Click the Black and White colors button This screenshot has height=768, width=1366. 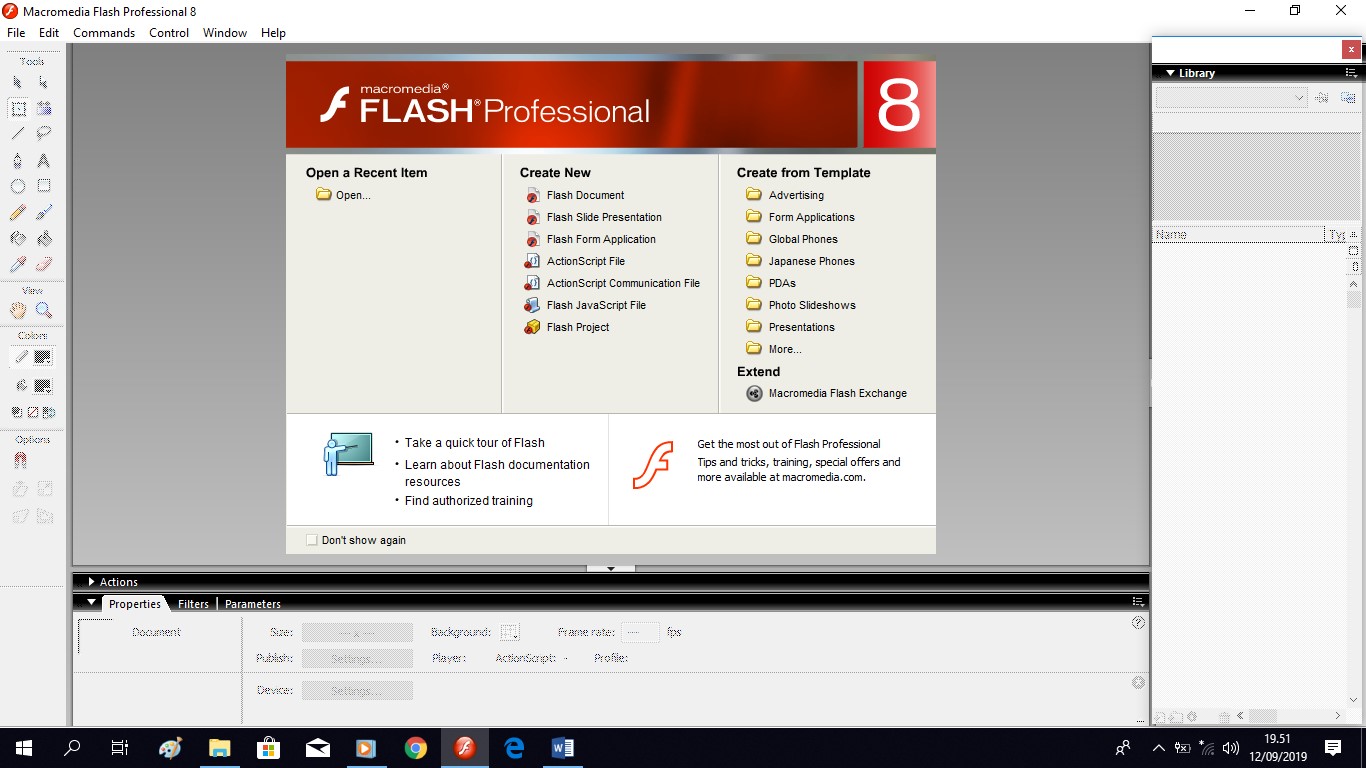[x=17, y=412]
